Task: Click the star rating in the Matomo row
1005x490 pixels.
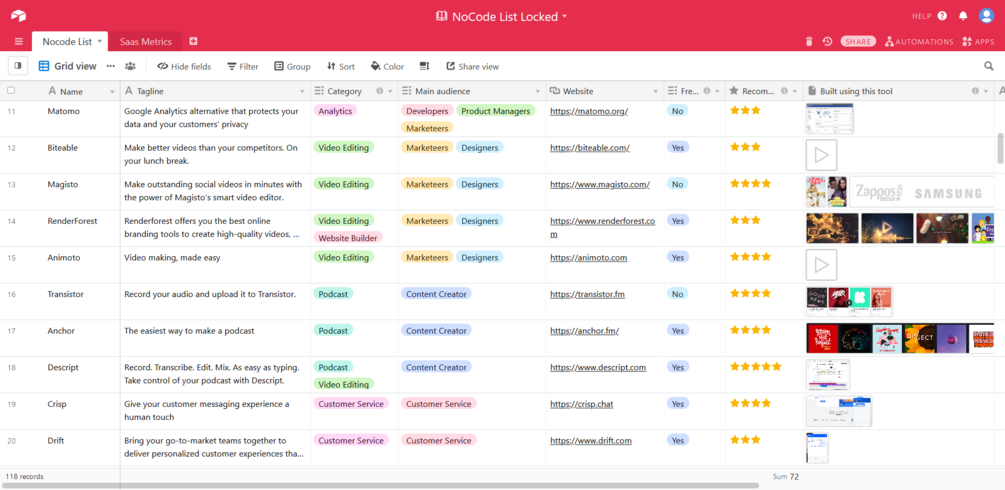Action: tap(745, 110)
